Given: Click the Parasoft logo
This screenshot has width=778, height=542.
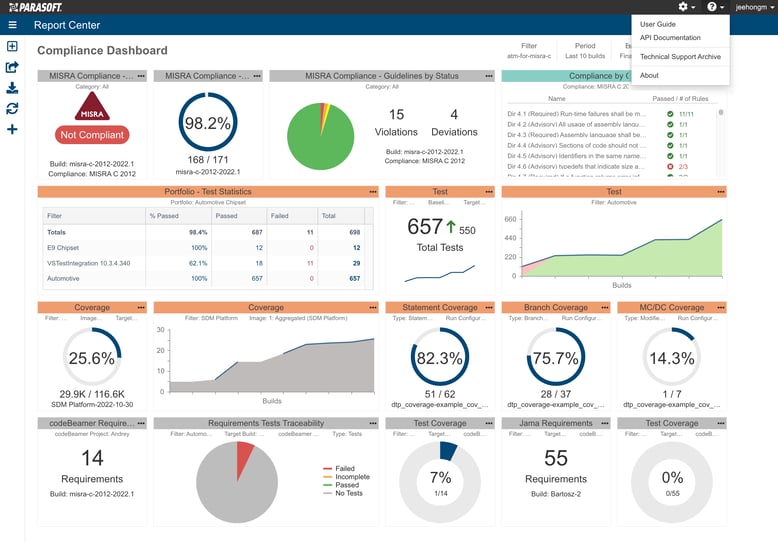Looking at the screenshot, I should pos(35,7).
